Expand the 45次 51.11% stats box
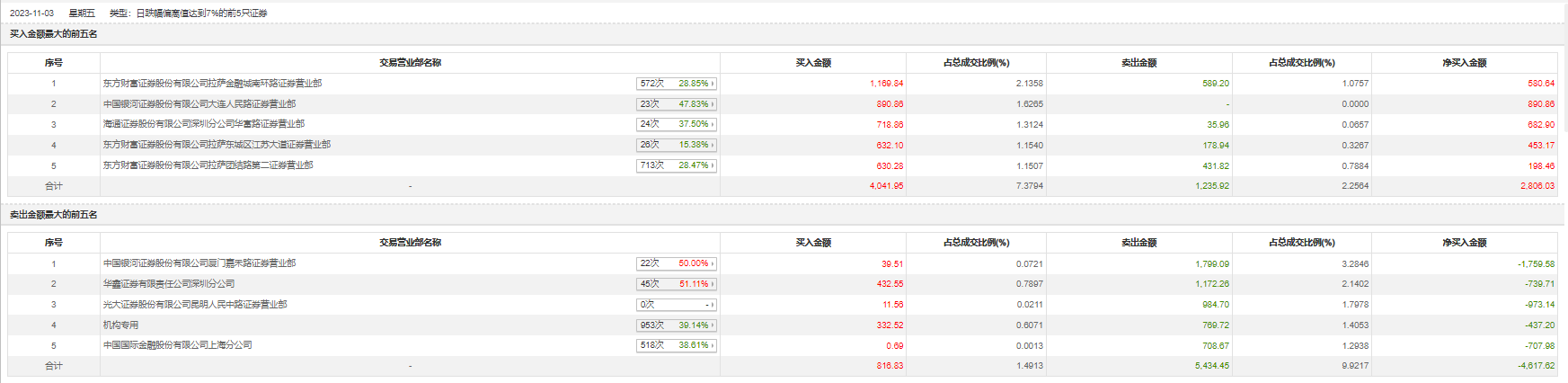1568x383 pixels. (x=677, y=284)
